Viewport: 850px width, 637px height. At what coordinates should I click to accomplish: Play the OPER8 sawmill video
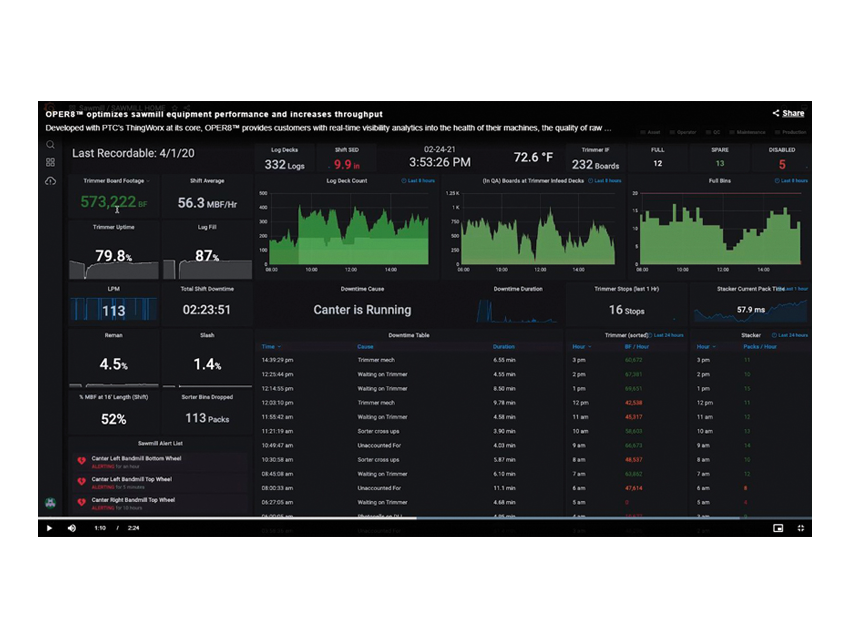[49, 528]
